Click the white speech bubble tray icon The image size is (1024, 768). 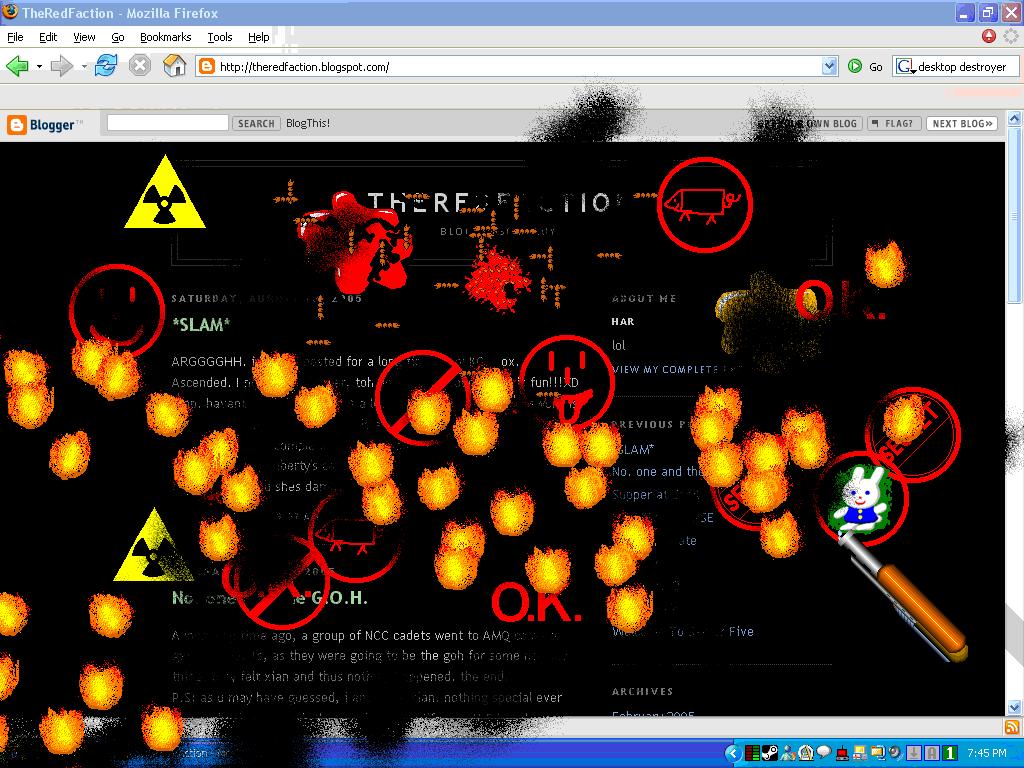click(x=824, y=753)
